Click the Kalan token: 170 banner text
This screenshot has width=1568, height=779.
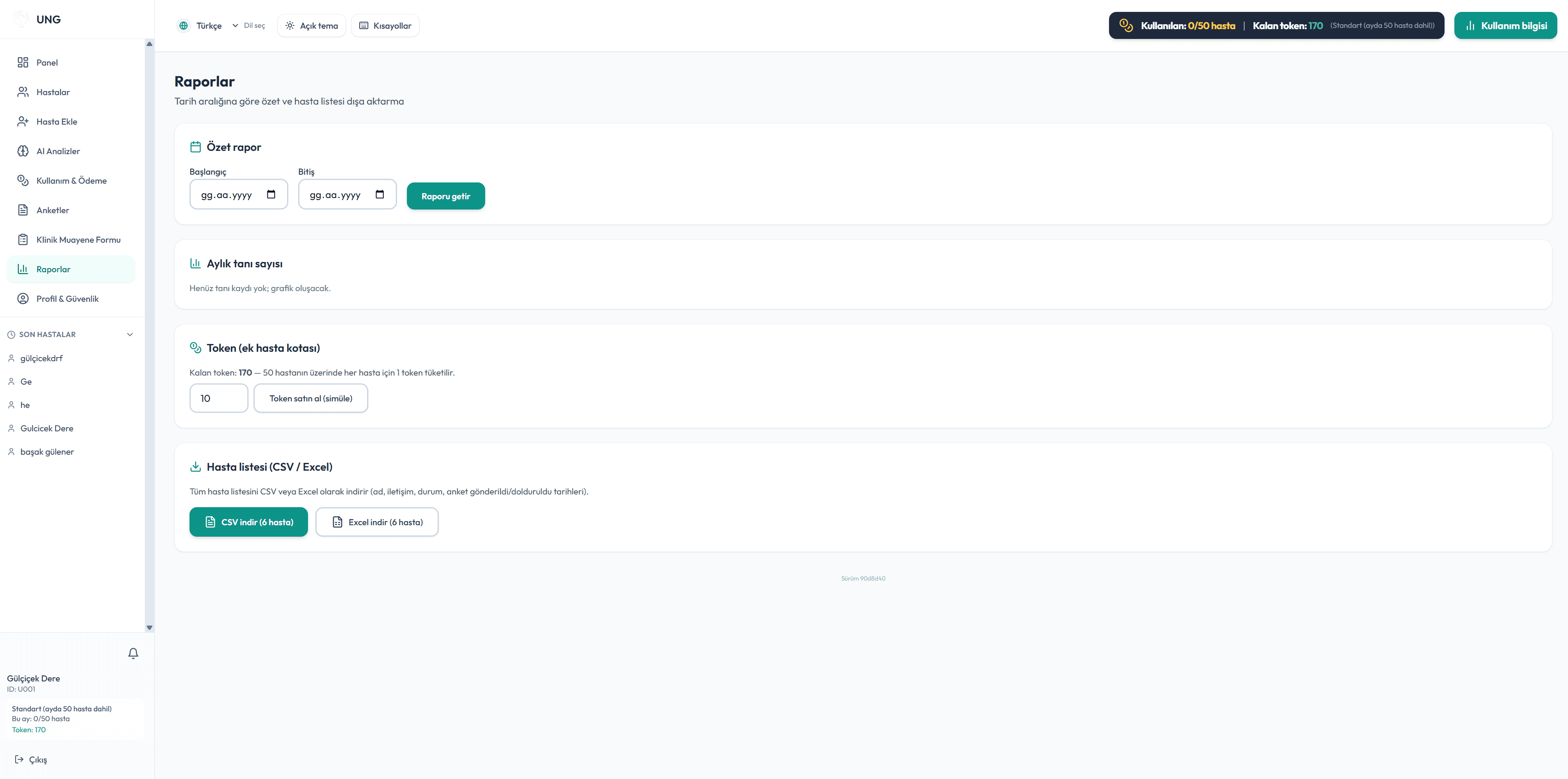(x=1287, y=25)
